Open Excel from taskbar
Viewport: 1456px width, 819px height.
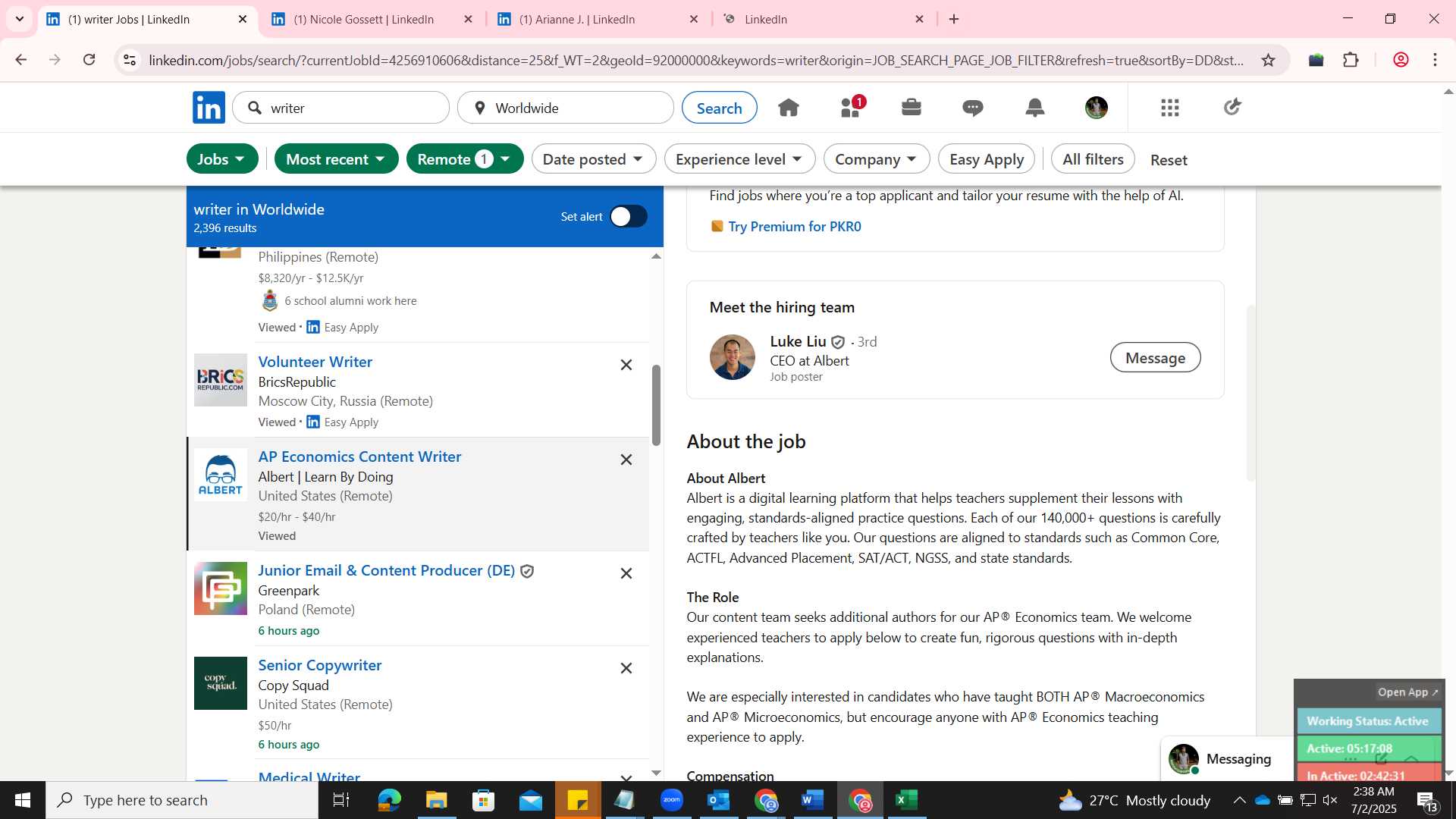906,800
